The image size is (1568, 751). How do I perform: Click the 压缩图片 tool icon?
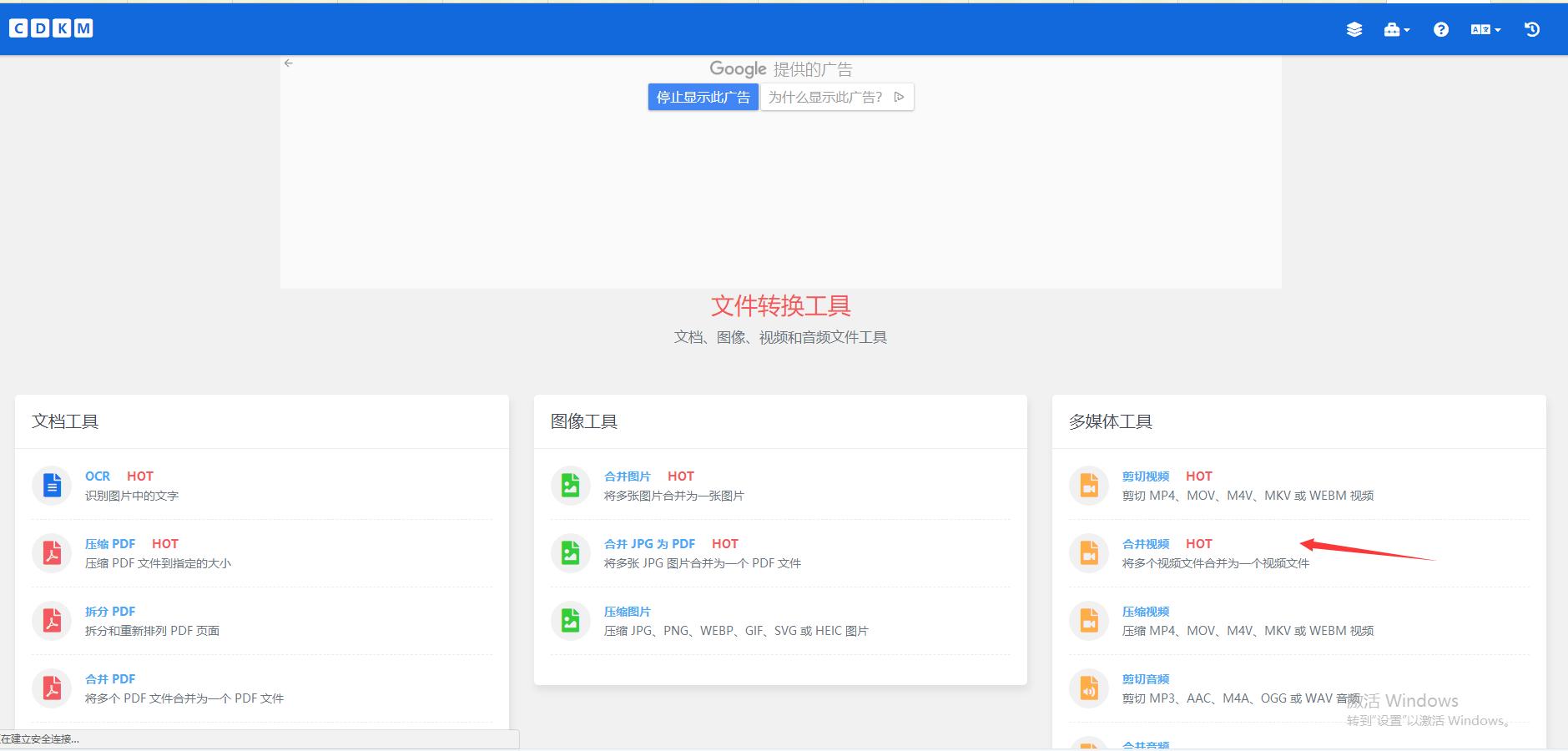point(570,620)
